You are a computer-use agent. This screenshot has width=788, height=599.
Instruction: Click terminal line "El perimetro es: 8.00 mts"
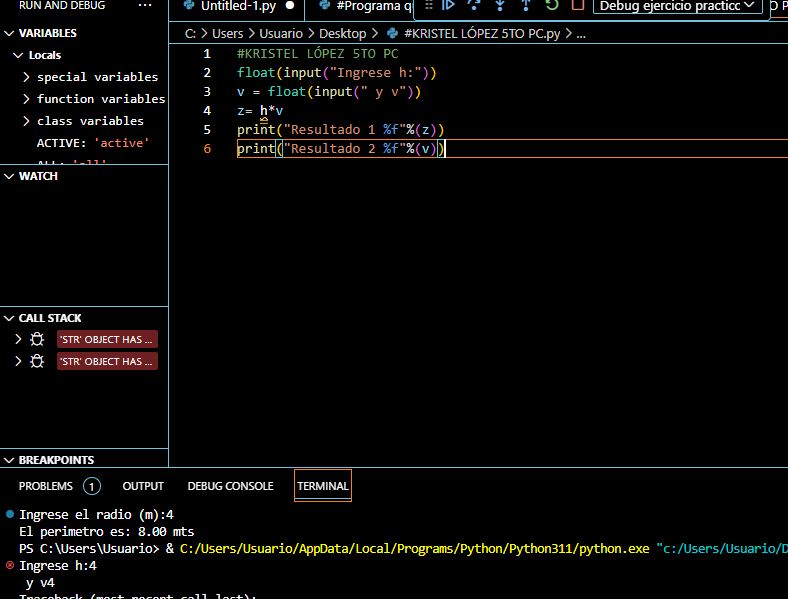coord(107,532)
